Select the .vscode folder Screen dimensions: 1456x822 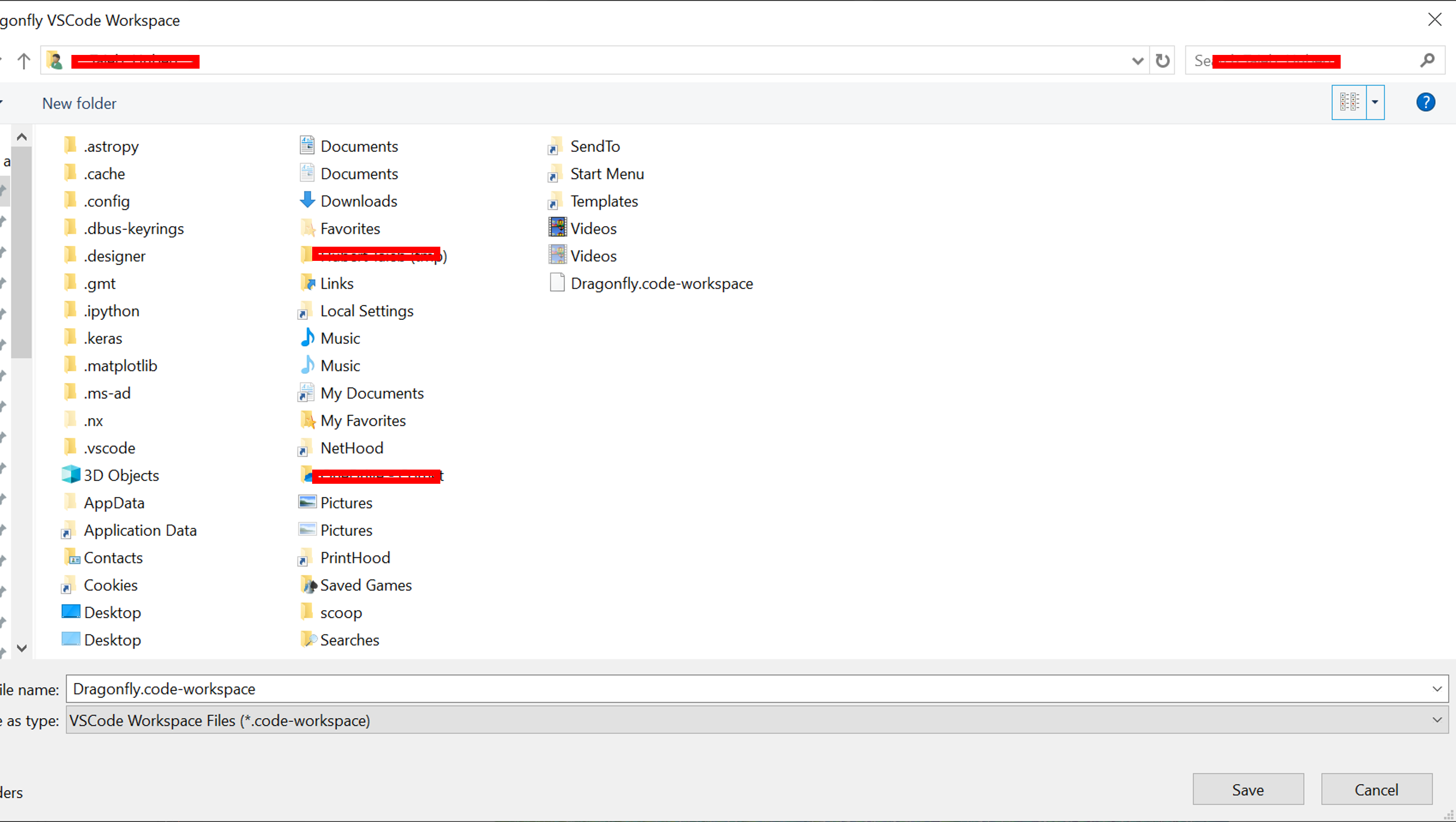coord(109,448)
